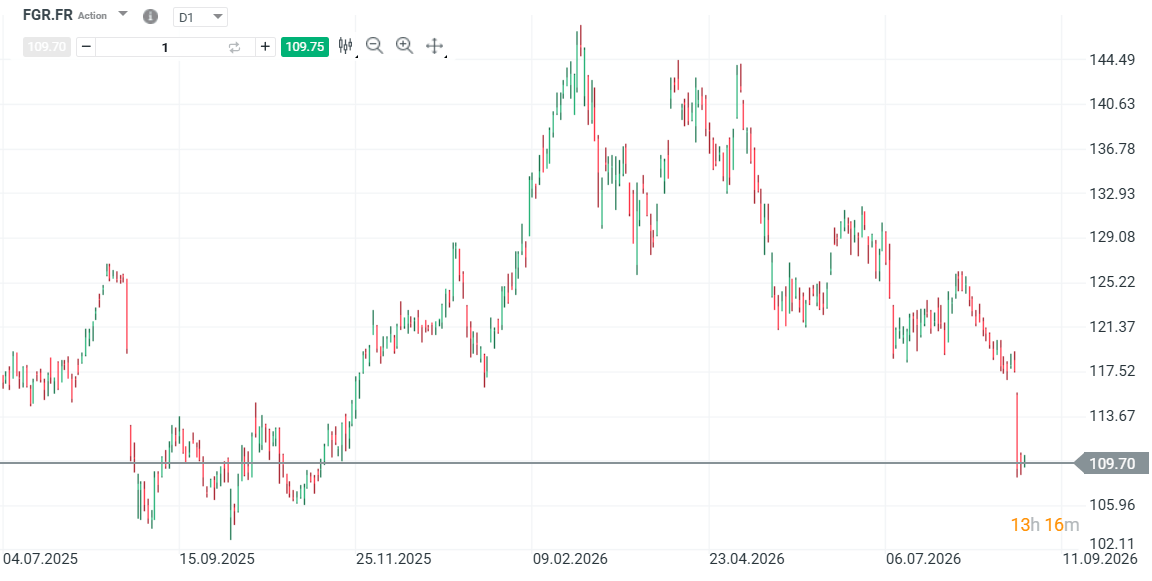Viewport: 1152px width, 581px height.
Task: Click the 144.49 price axis value
Action: pos(1112,59)
